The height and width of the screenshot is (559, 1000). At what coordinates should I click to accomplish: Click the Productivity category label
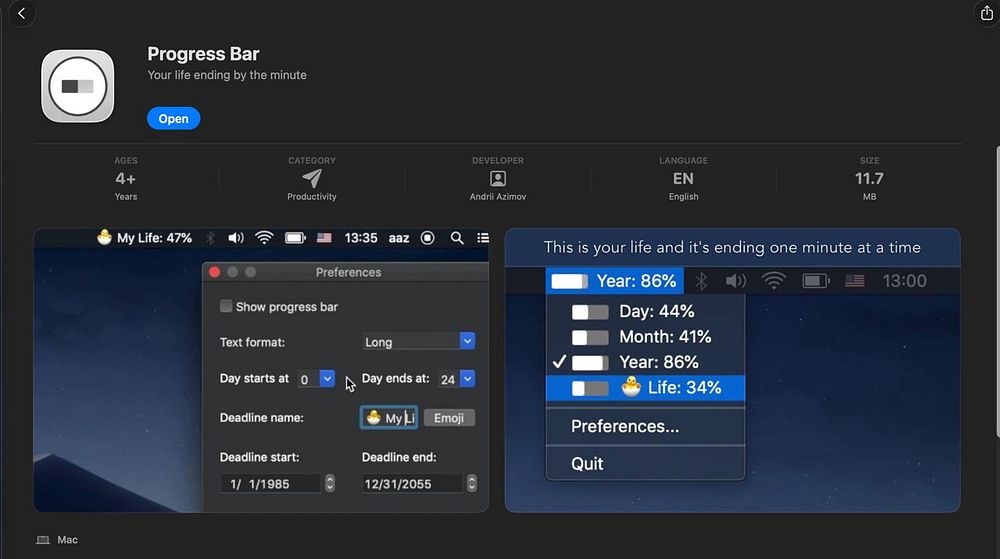click(312, 196)
